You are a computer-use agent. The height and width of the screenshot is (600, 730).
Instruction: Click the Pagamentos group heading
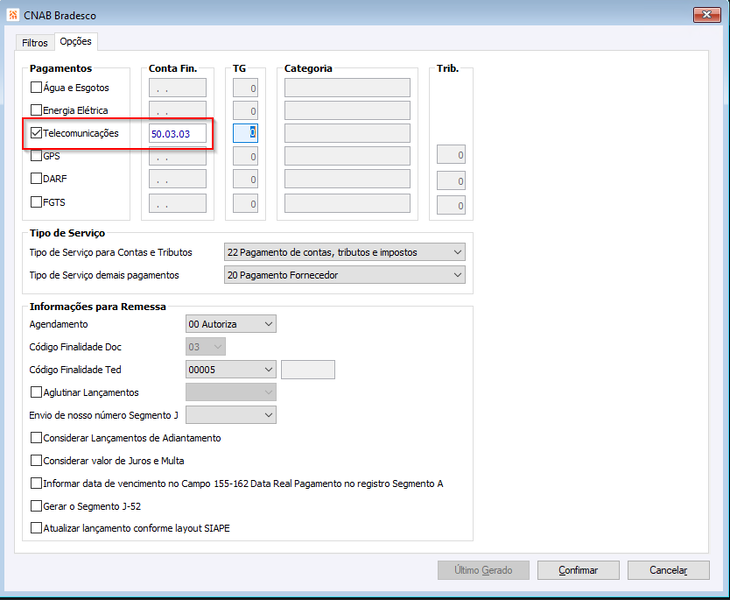(61, 68)
